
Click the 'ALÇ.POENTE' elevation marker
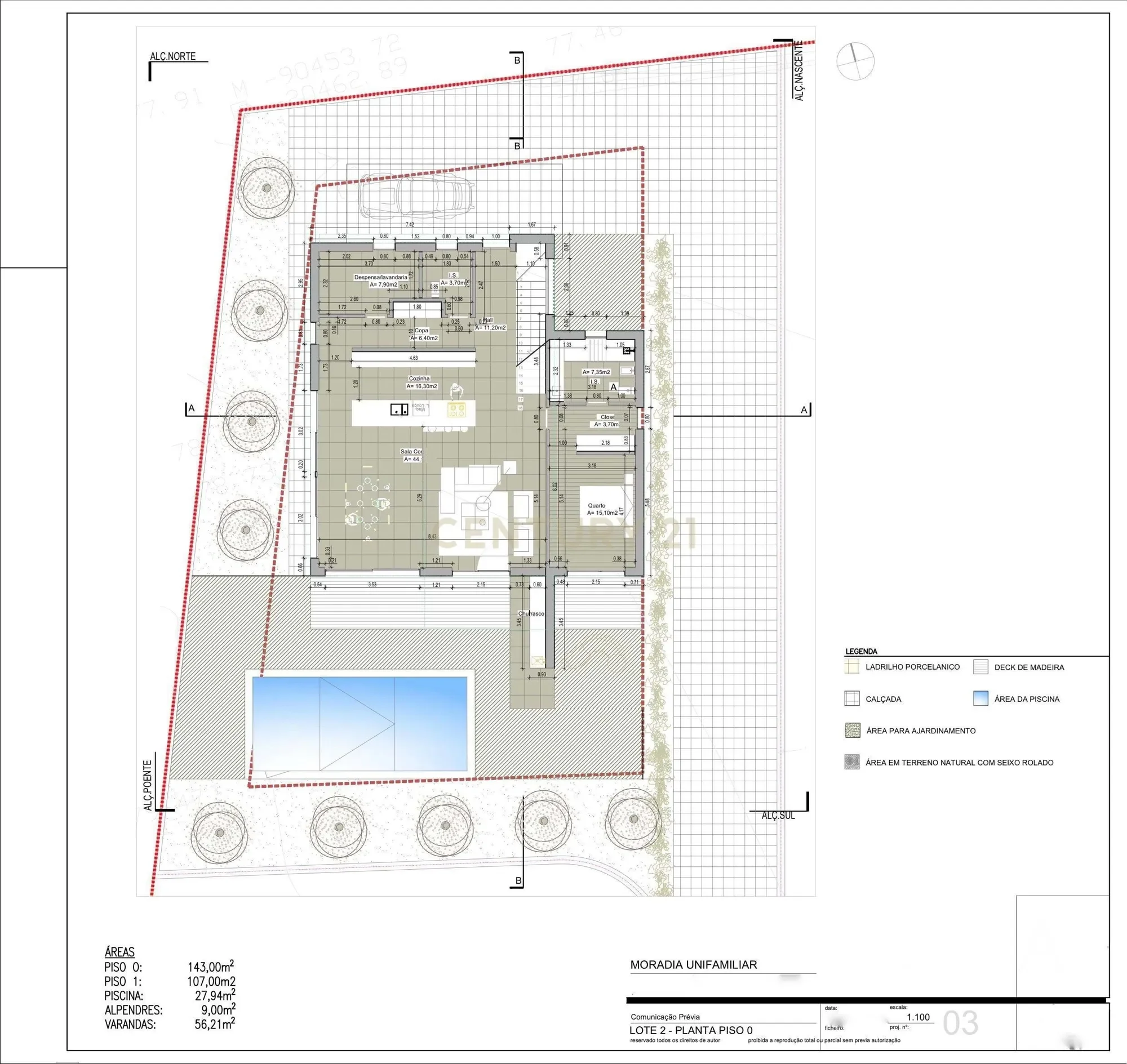tap(148, 786)
